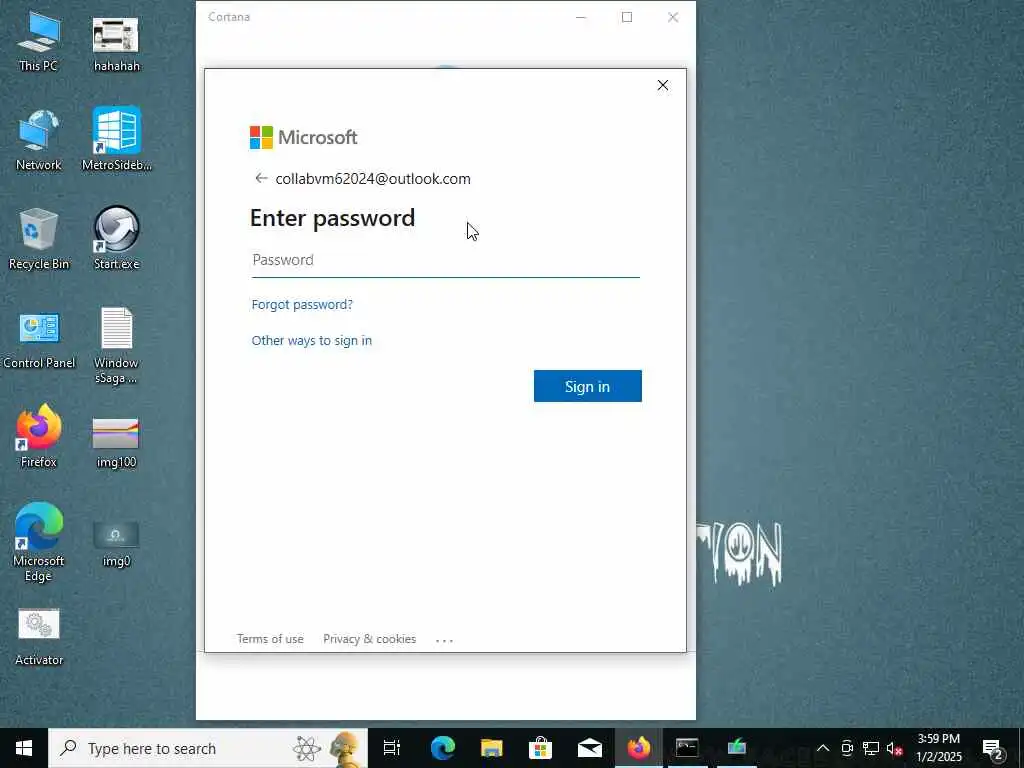Click the Meet Now tray icon
Viewport: 1024px width, 768px height.
click(847, 748)
